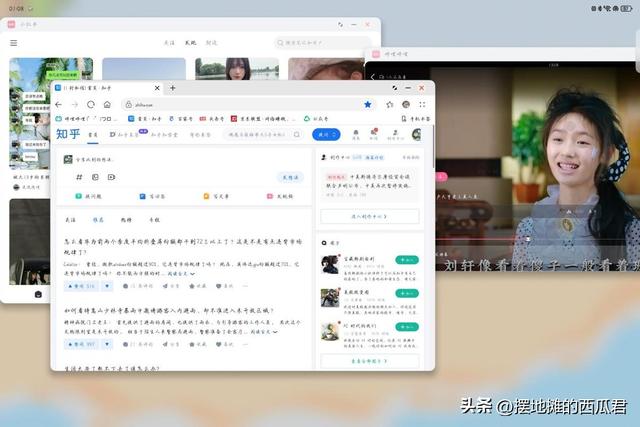Click the 知乎 logo
The width and height of the screenshot is (640, 427).
pyautogui.click(x=68, y=134)
